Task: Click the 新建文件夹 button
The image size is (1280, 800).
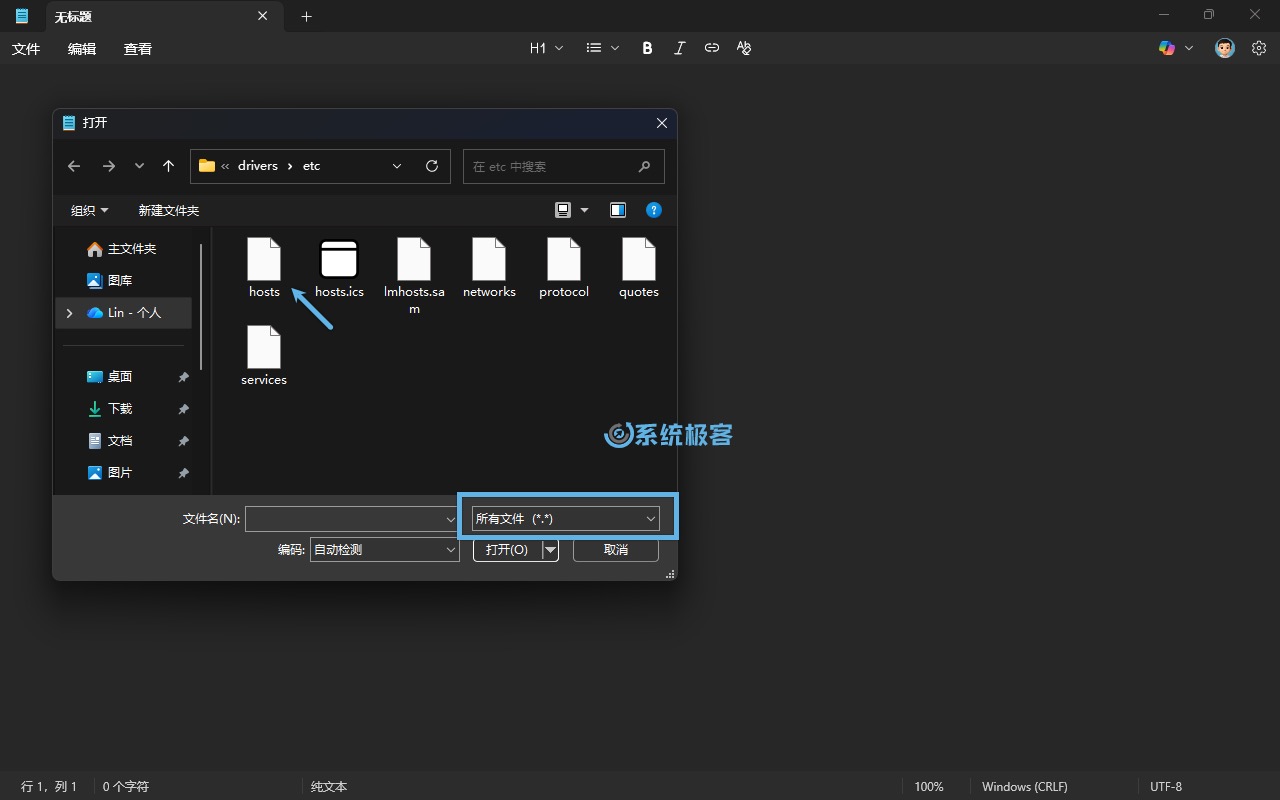Action: pos(169,211)
